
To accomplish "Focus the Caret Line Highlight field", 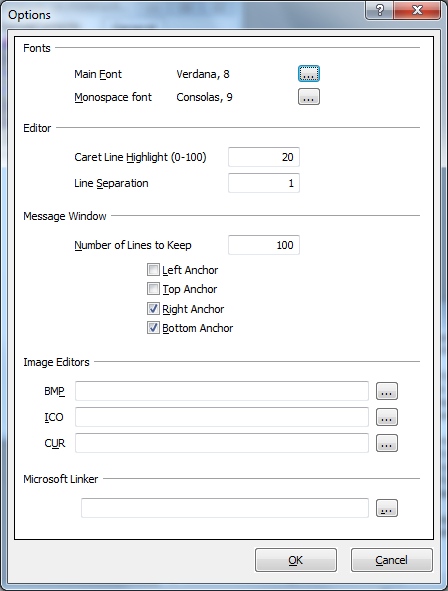I will [x=264, y=157].
